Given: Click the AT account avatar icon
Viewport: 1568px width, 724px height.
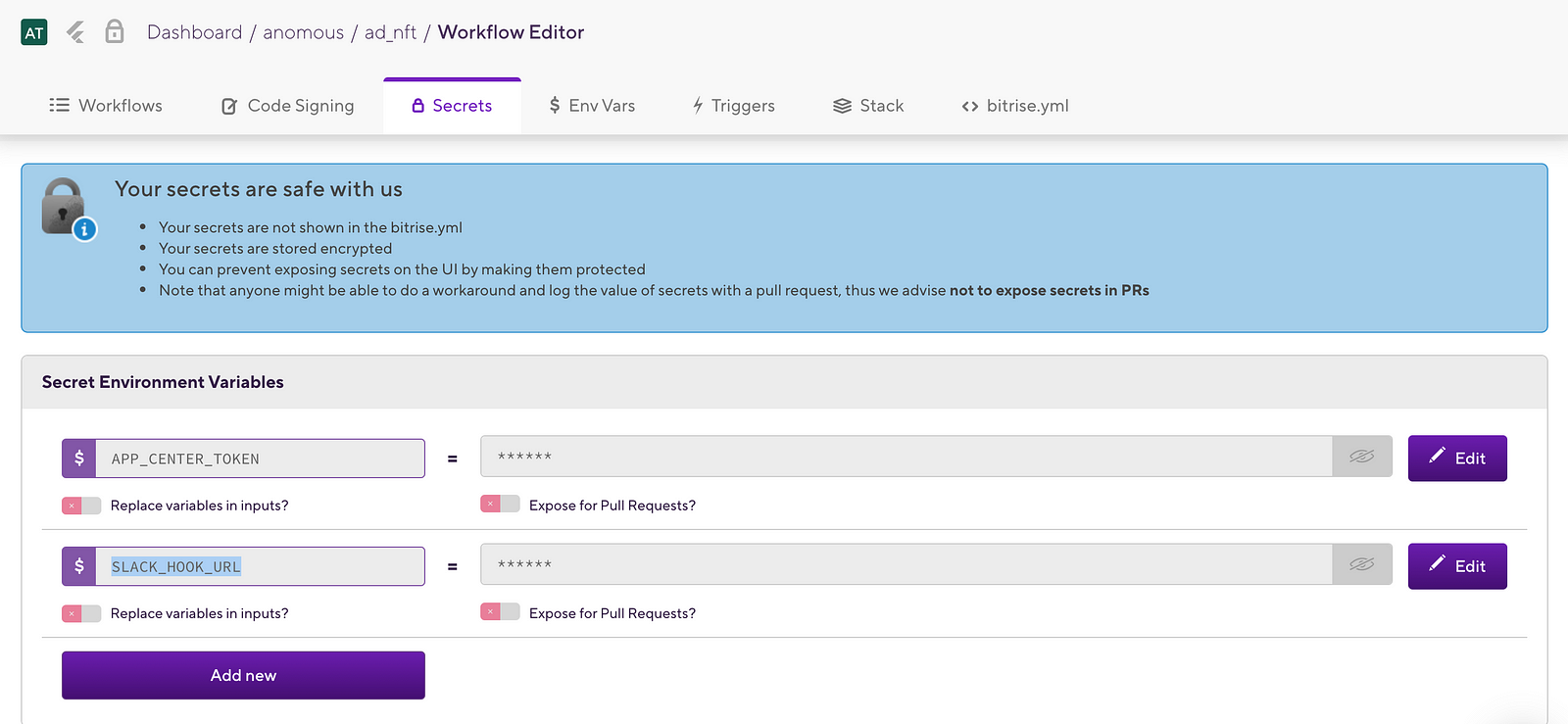Looking at the screenshot, I should (x=34, y=32).
